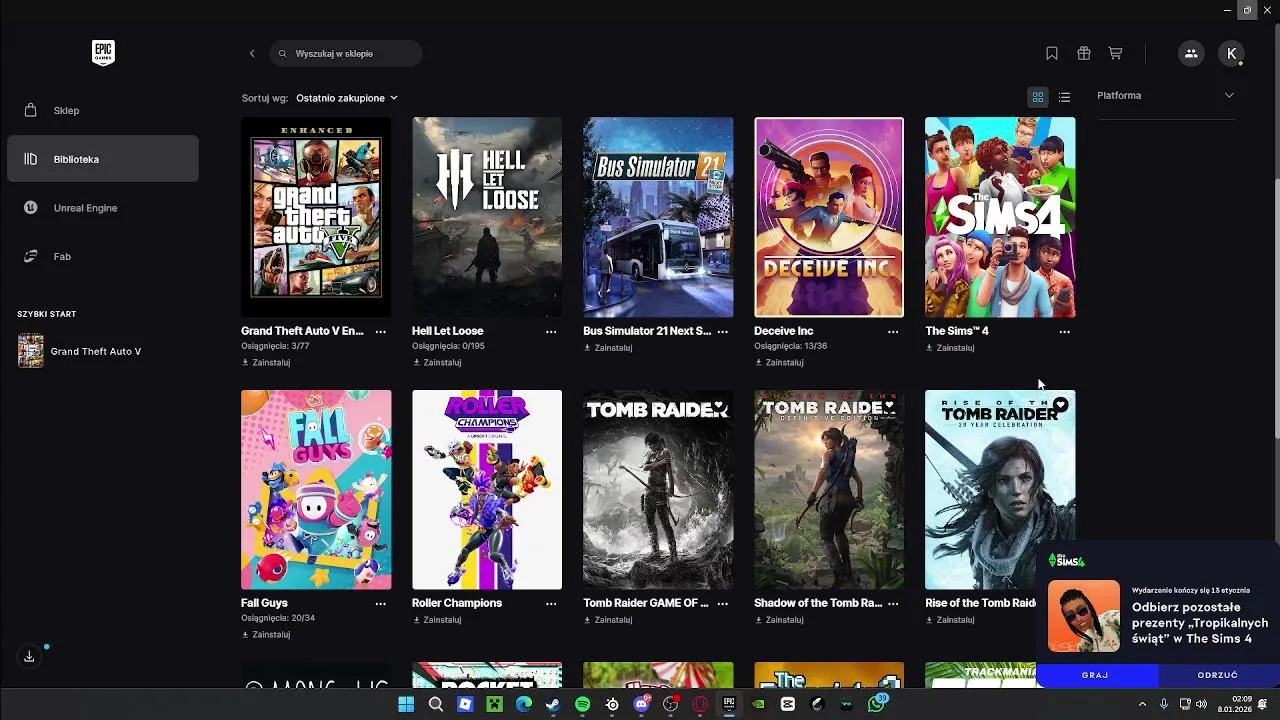Click the Wyszukaj w sklepie search field
The width and height of the screenshot is (1280, 720).
coord(346,53)
